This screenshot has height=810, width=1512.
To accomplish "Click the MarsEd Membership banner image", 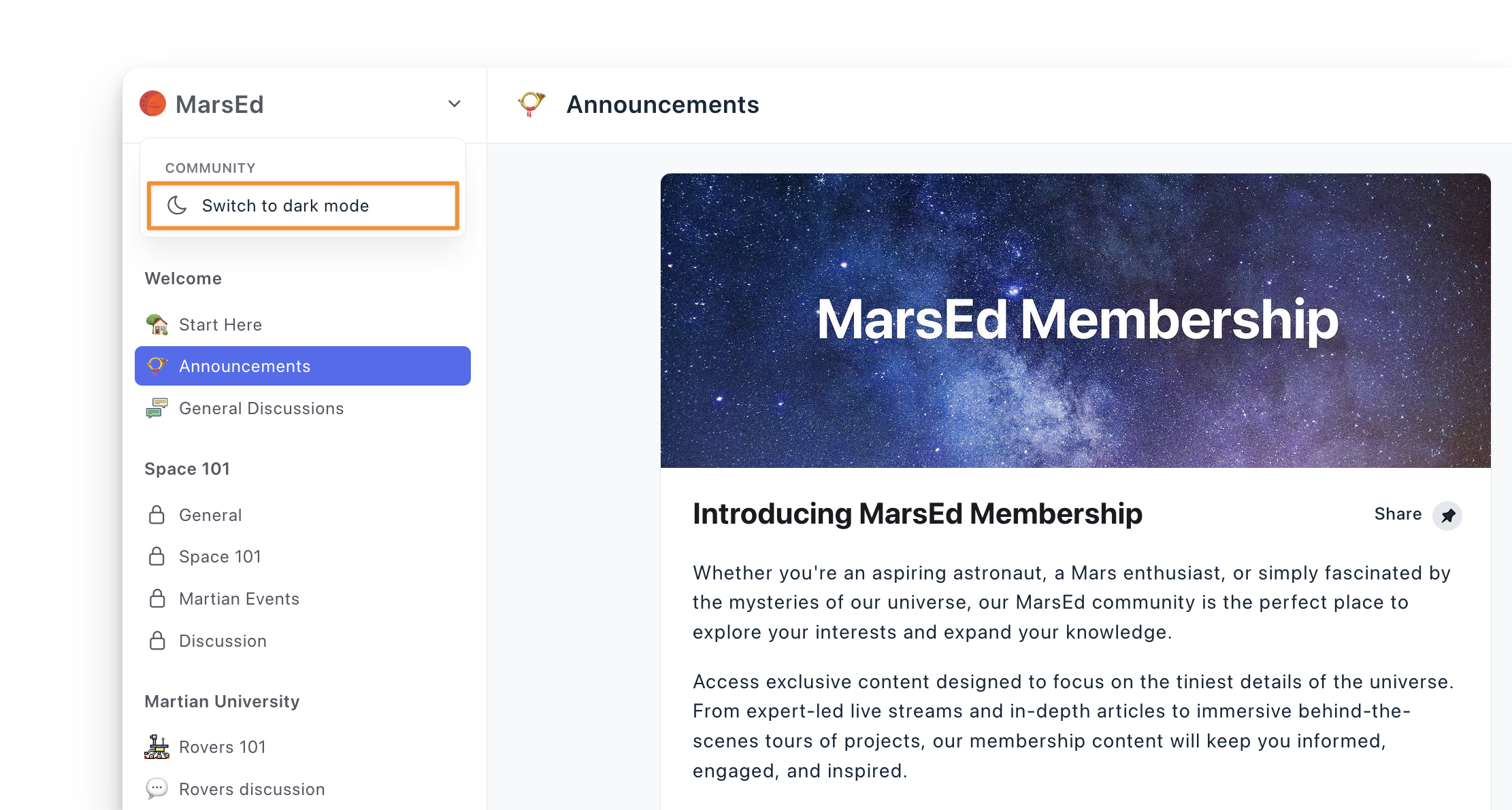I will click(1075, 320).
